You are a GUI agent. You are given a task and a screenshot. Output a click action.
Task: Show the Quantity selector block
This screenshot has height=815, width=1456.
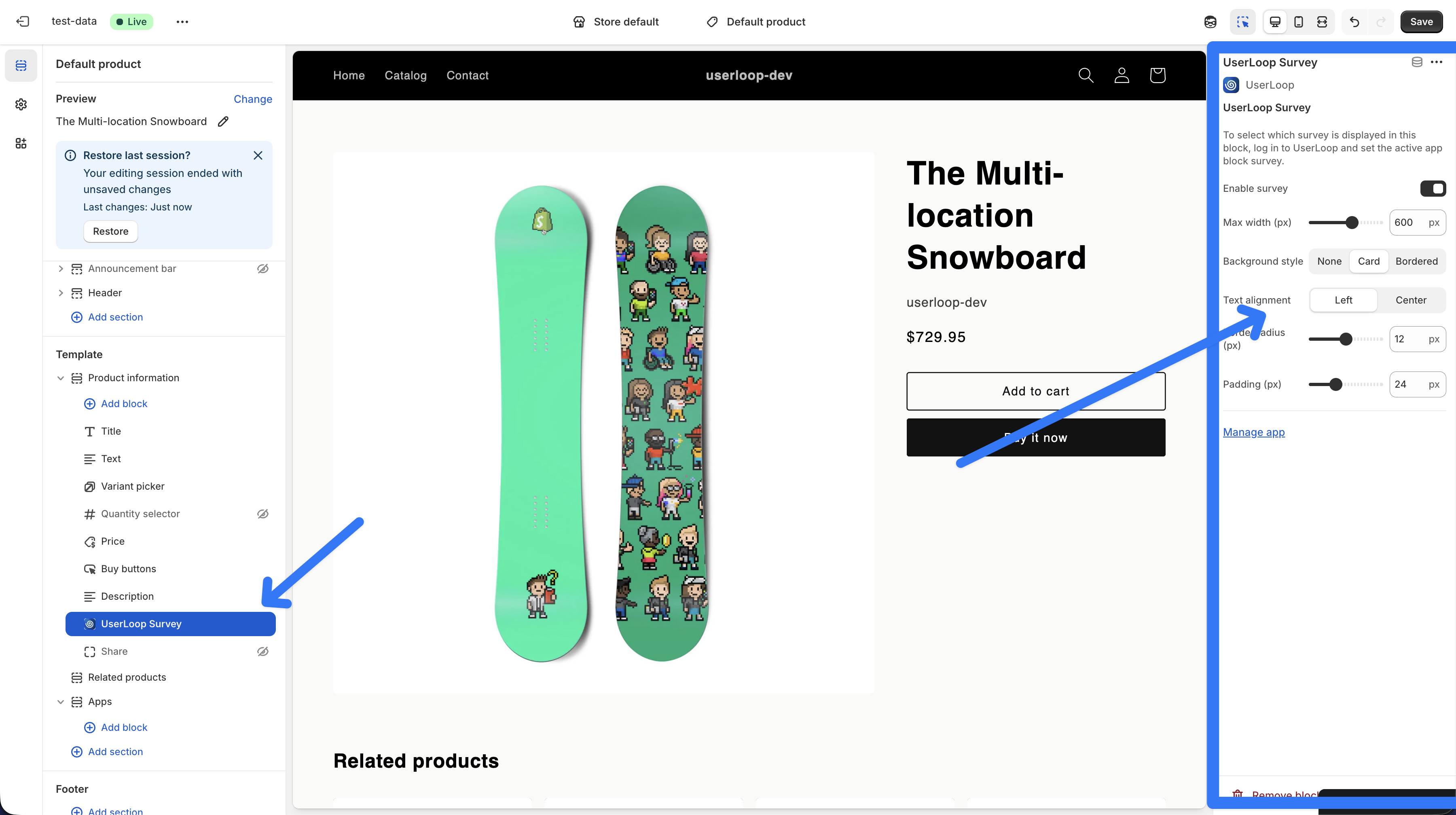263,514
